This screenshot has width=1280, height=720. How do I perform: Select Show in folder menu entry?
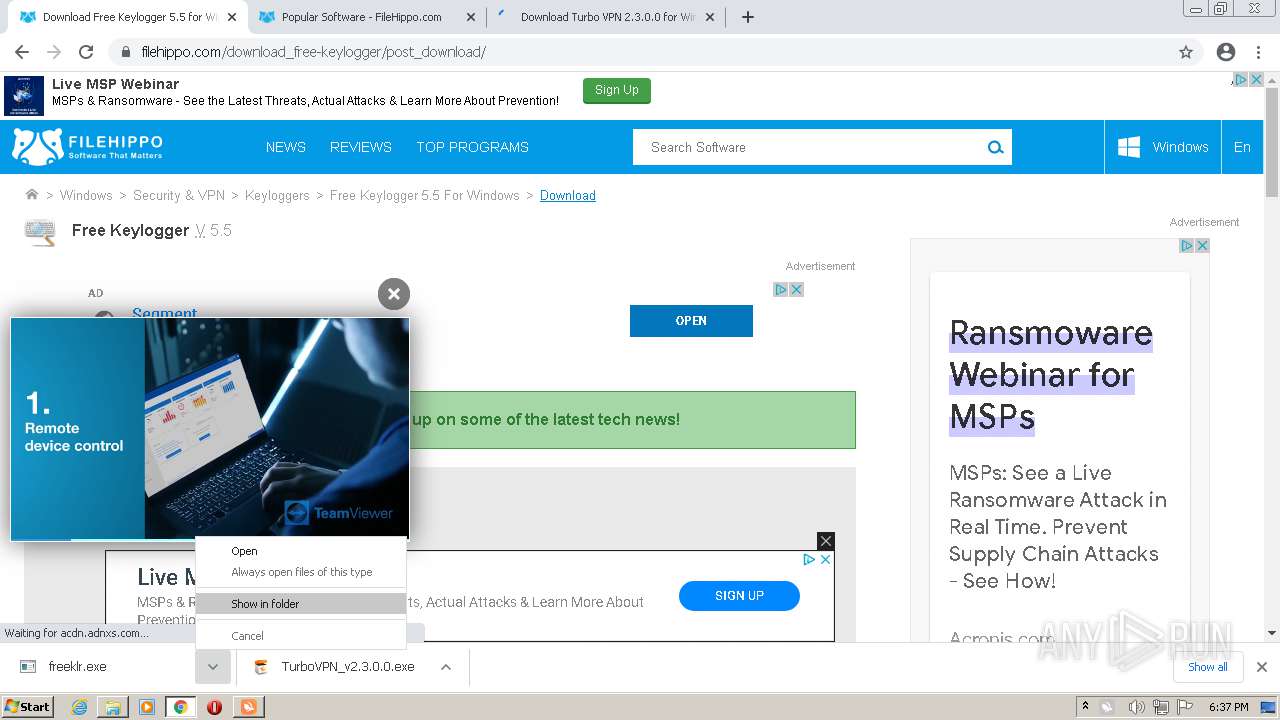[301, 604]
